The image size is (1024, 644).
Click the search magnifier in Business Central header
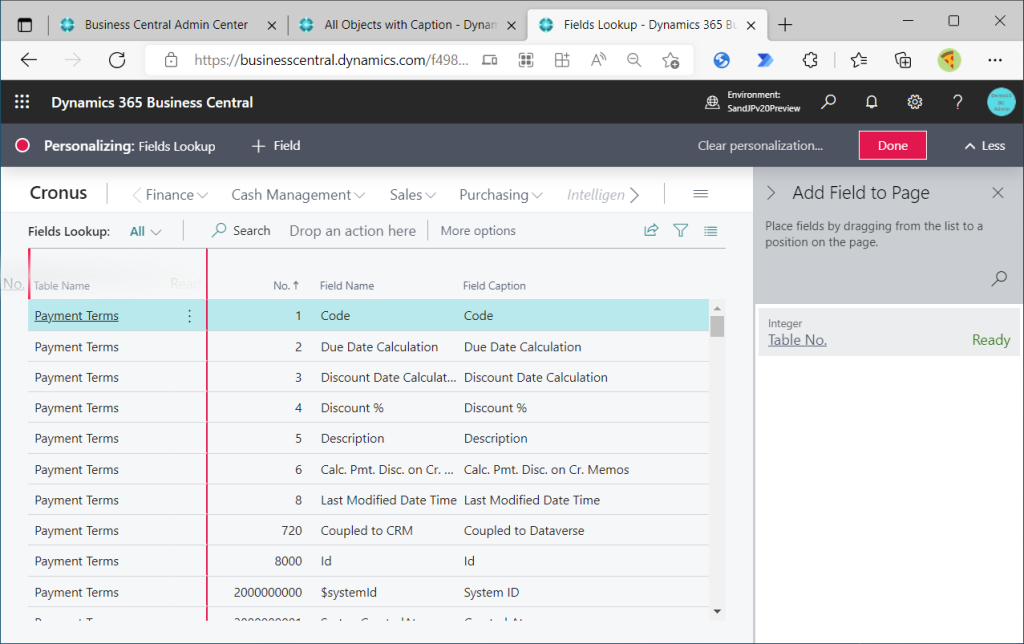829,102
